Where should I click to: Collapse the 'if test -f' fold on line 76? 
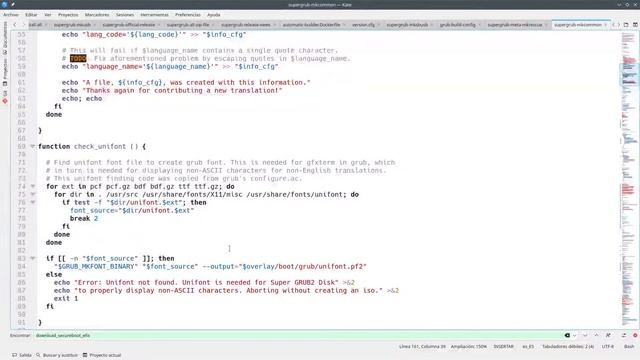(33, 202)
